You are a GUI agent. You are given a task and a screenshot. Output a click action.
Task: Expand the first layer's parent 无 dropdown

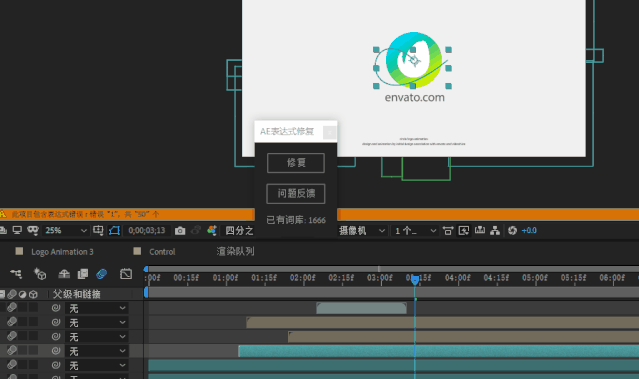(97, 308)
